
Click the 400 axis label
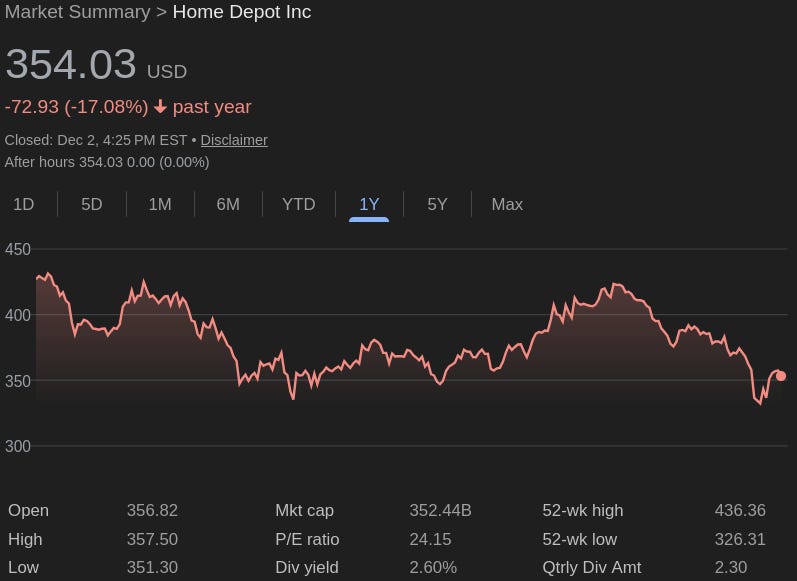click(18, 315)
